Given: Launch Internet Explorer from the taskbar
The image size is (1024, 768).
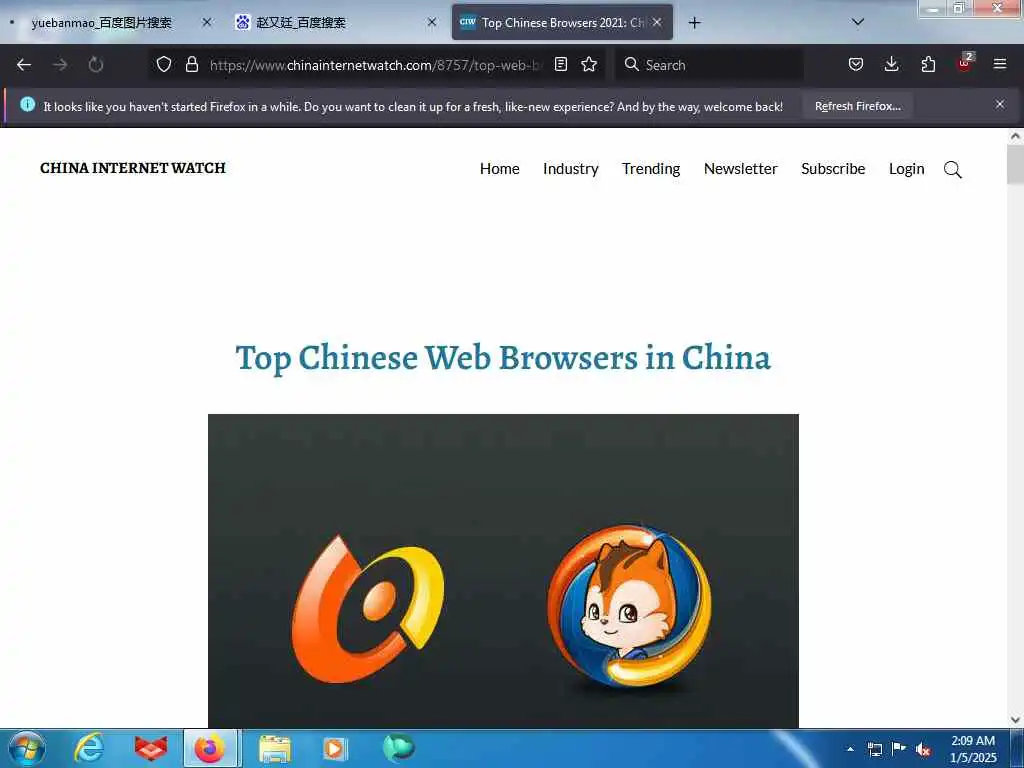Looking at the screenshot, I should [x=89, y=748].
